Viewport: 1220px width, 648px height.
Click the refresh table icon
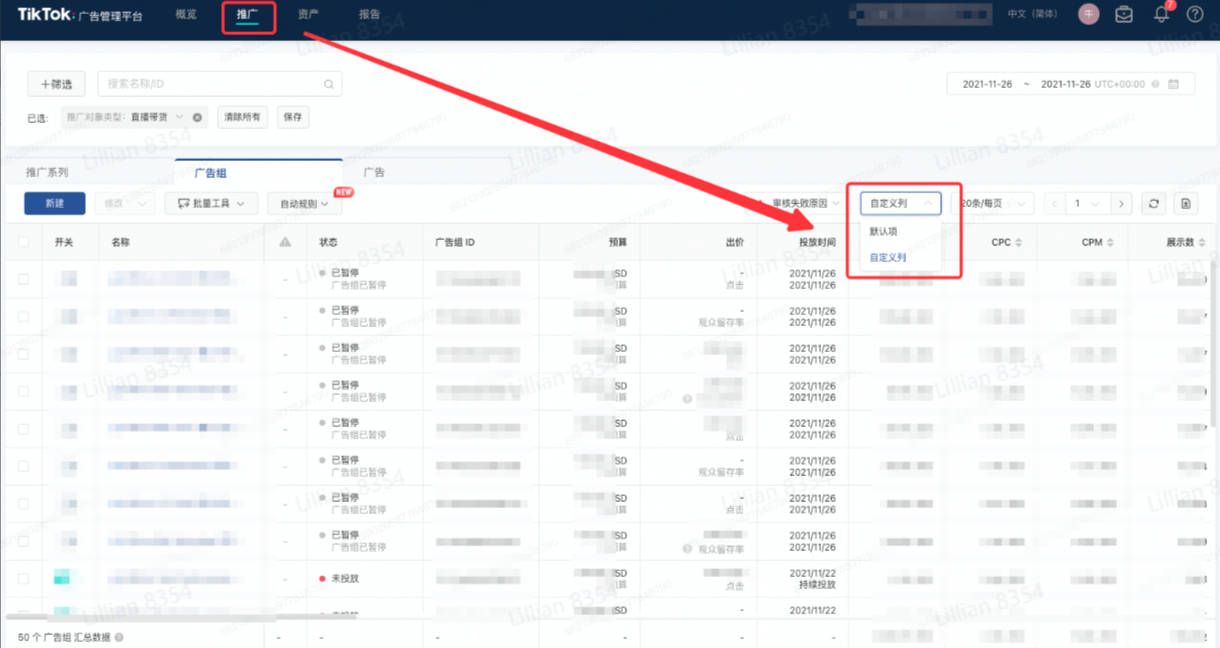click(x=1154, y=204)
